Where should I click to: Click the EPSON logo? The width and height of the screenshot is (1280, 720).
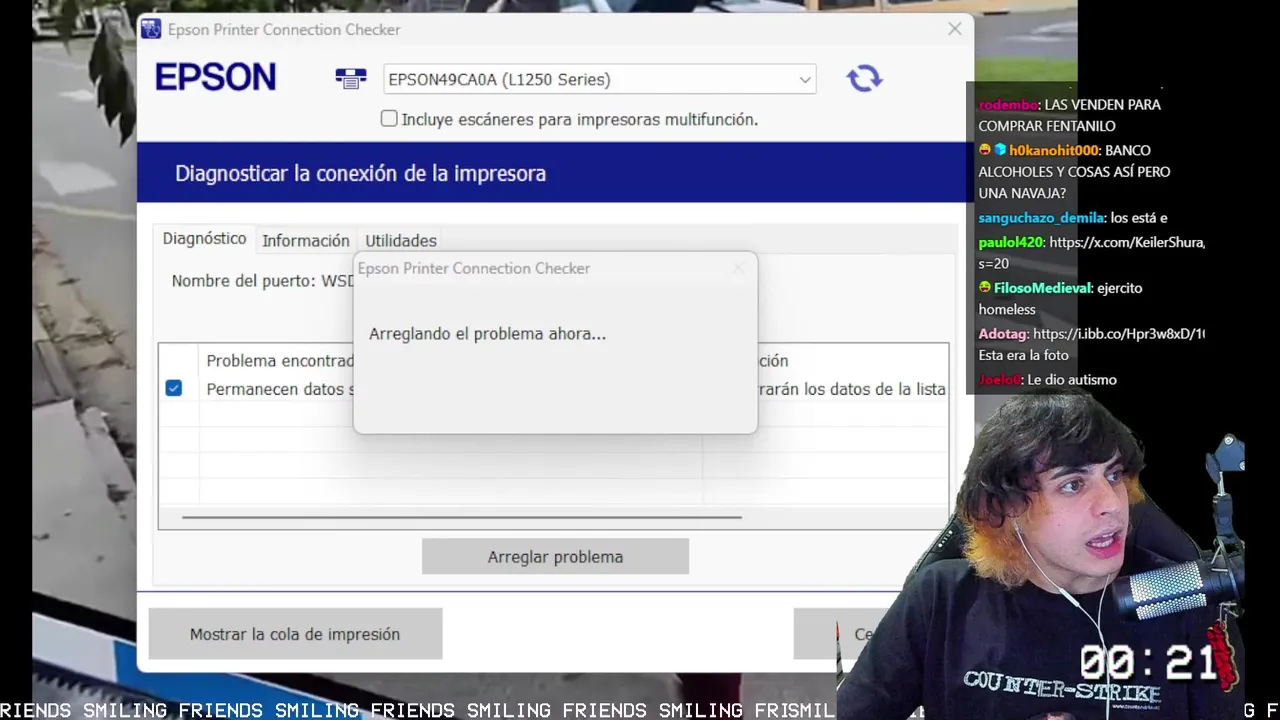(x=215, y=77)
